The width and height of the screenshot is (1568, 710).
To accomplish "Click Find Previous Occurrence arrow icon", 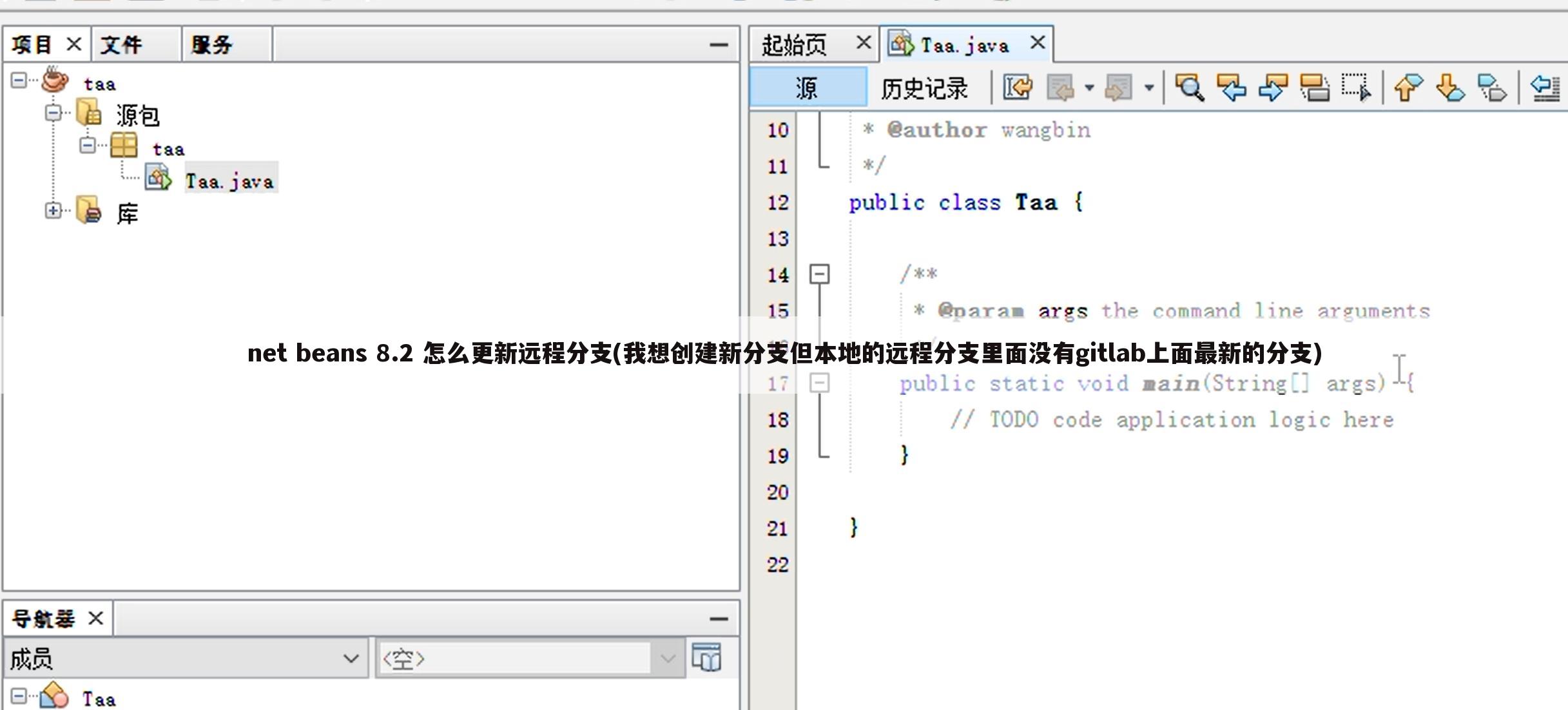I will coord(1231,88).
